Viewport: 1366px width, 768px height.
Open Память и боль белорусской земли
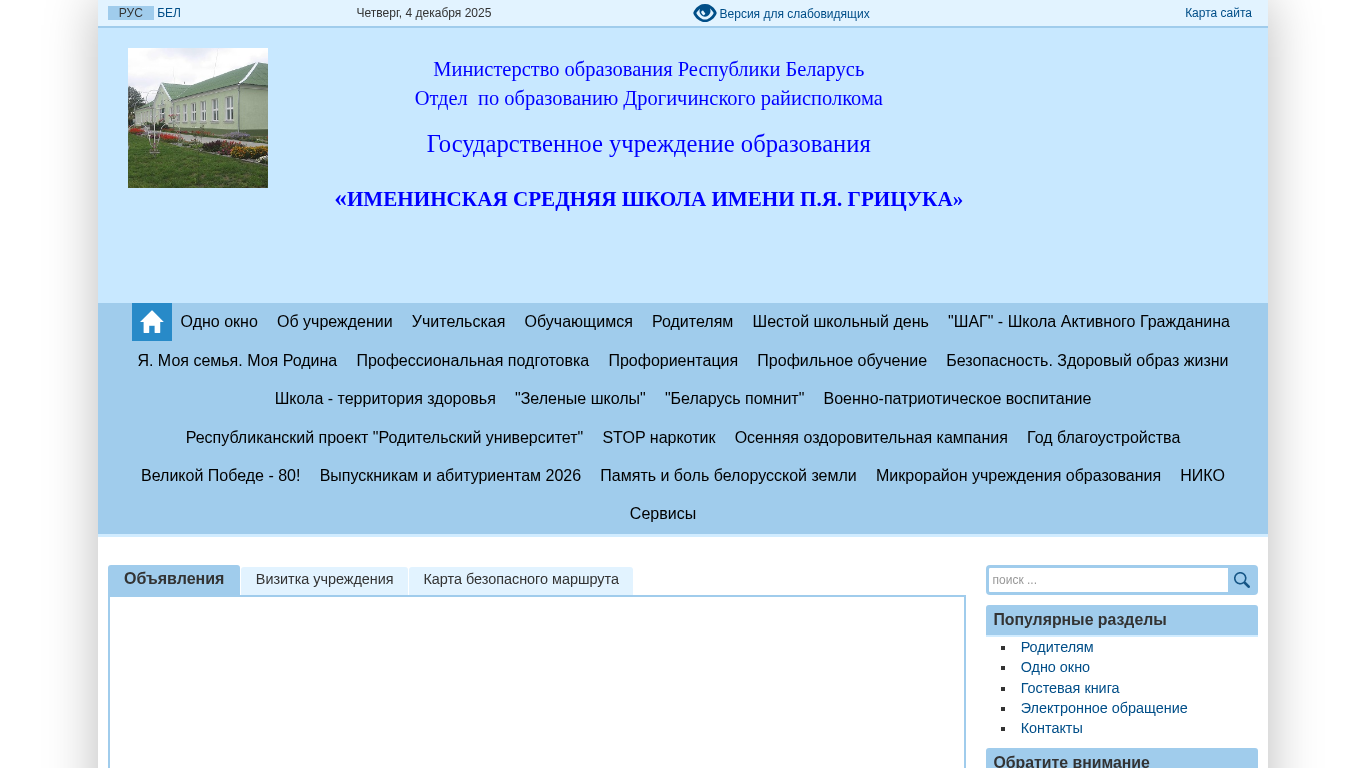click(x=728, y=476)
